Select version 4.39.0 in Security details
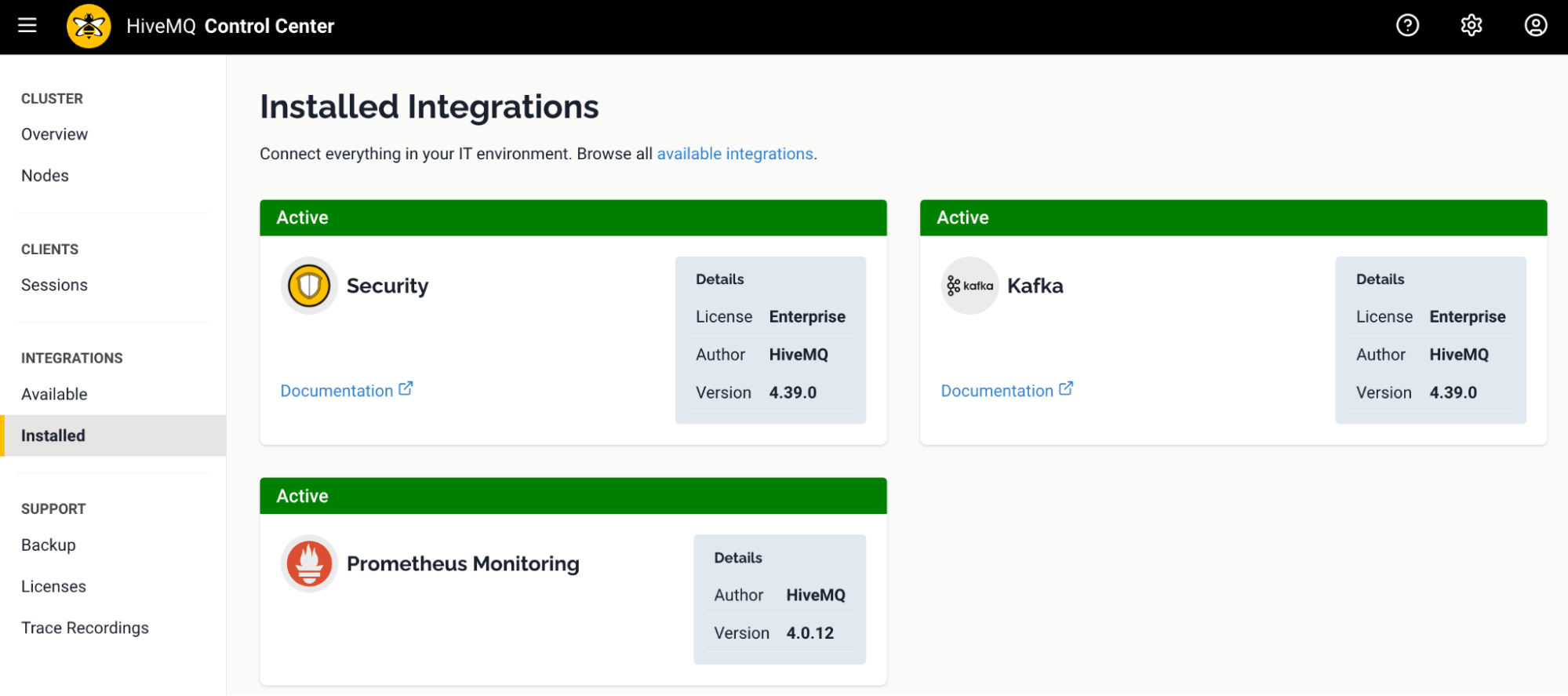 tap(793, 392)
